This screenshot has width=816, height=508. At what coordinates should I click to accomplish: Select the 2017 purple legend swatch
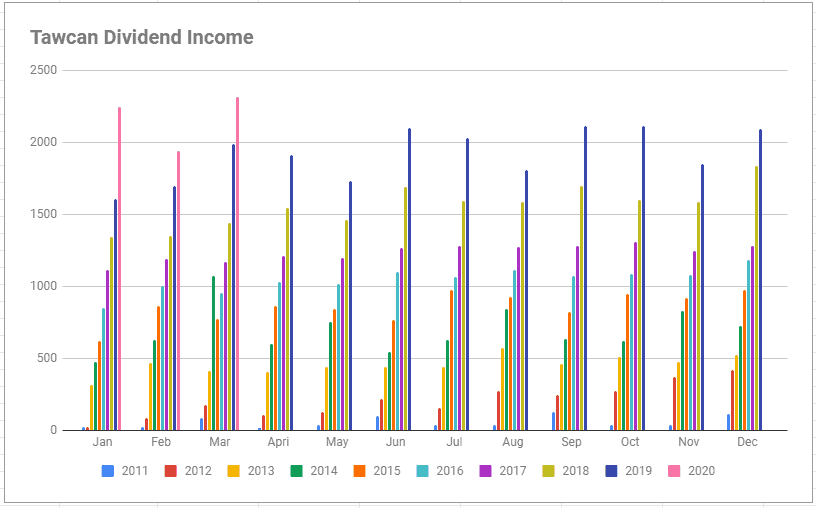pyautogui.click(x=486, y=470)
